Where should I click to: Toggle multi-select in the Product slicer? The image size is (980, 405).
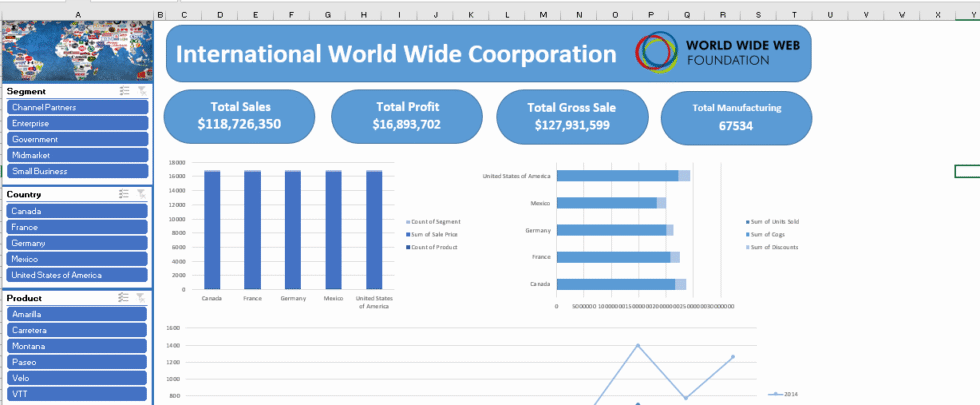point(124,297)
